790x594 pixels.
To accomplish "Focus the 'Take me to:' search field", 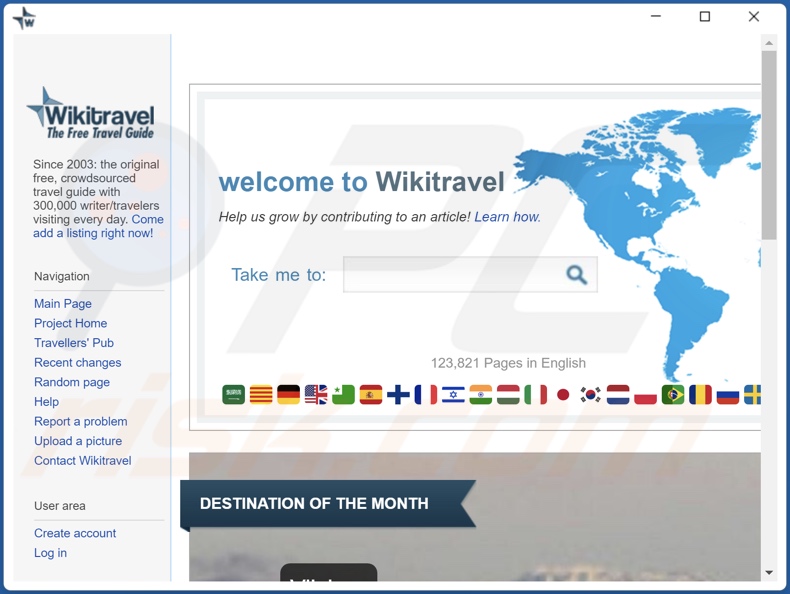I will [x=470, y=275].
